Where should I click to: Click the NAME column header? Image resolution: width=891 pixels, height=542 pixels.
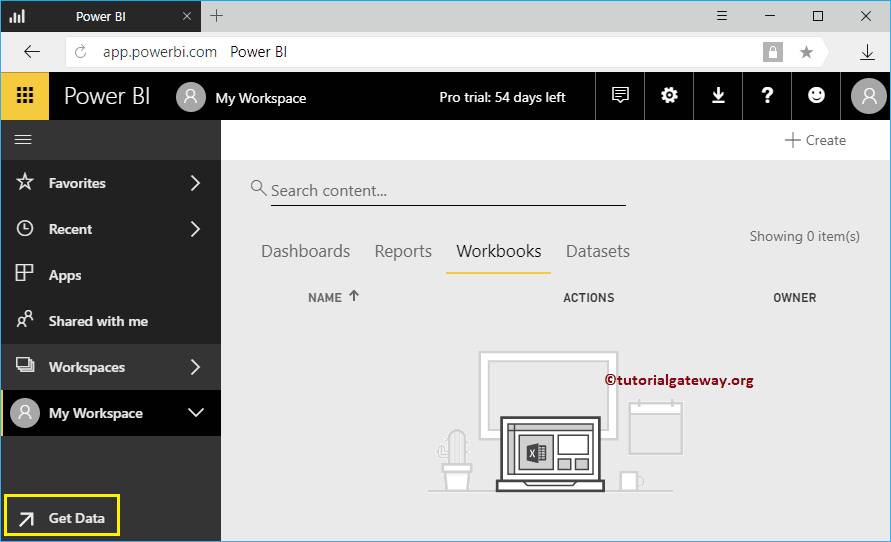tap(325, 298)
